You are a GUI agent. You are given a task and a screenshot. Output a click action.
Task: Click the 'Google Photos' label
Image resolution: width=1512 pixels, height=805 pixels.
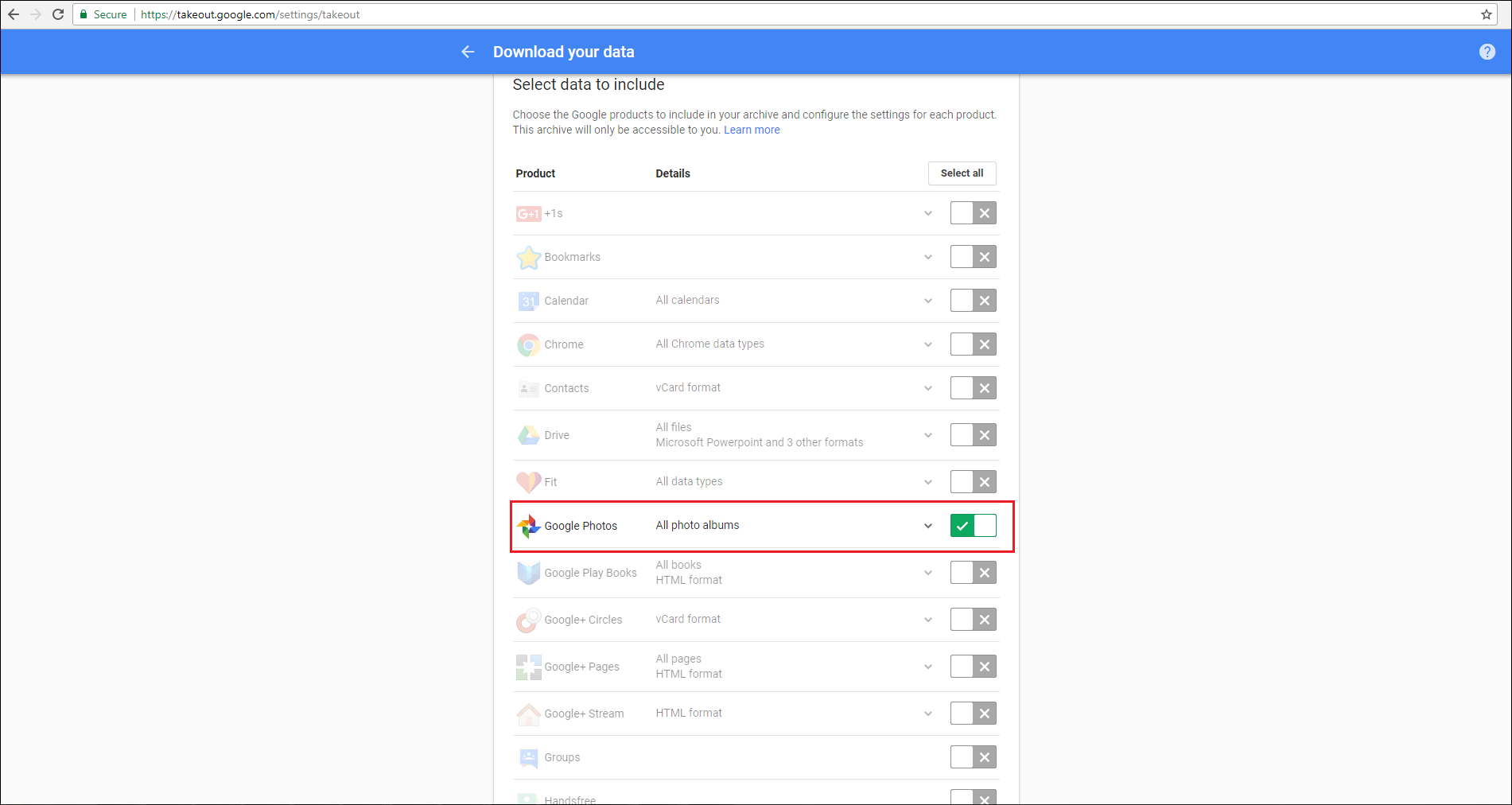(x=581, y=526)
